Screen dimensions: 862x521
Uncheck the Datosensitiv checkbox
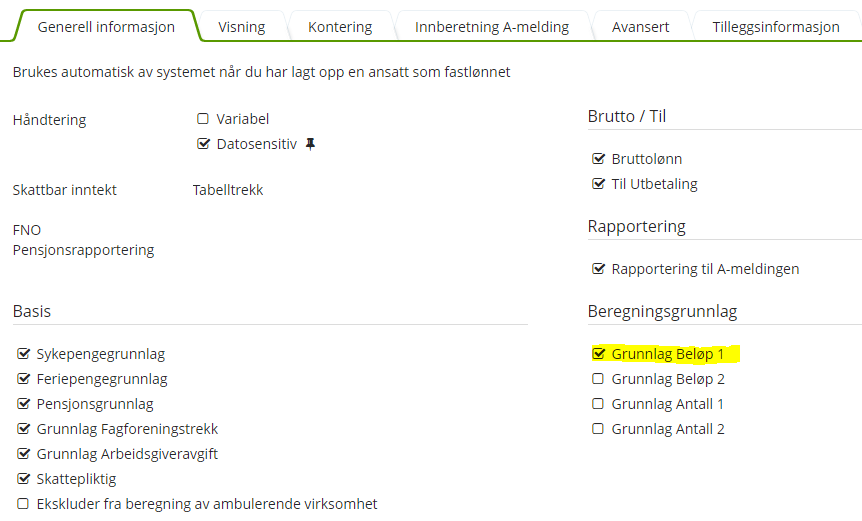point(203,144)
